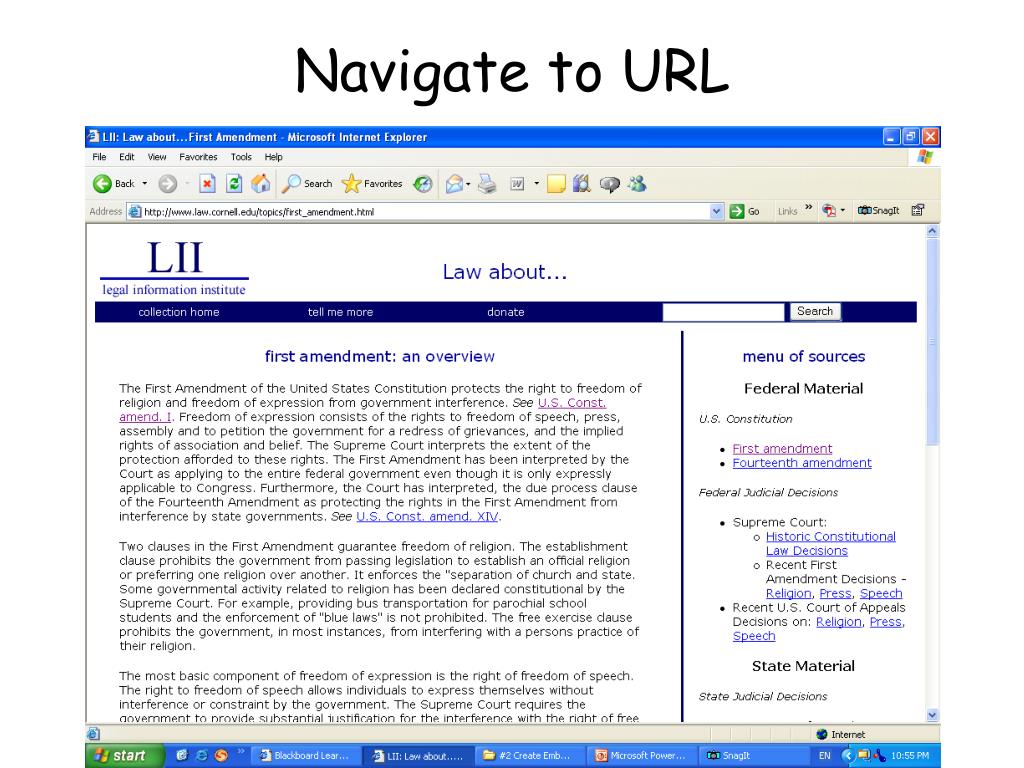Click the LII site search text box
The width and height of the screenshot is (1024, 768).
click(x=723, y=312)
